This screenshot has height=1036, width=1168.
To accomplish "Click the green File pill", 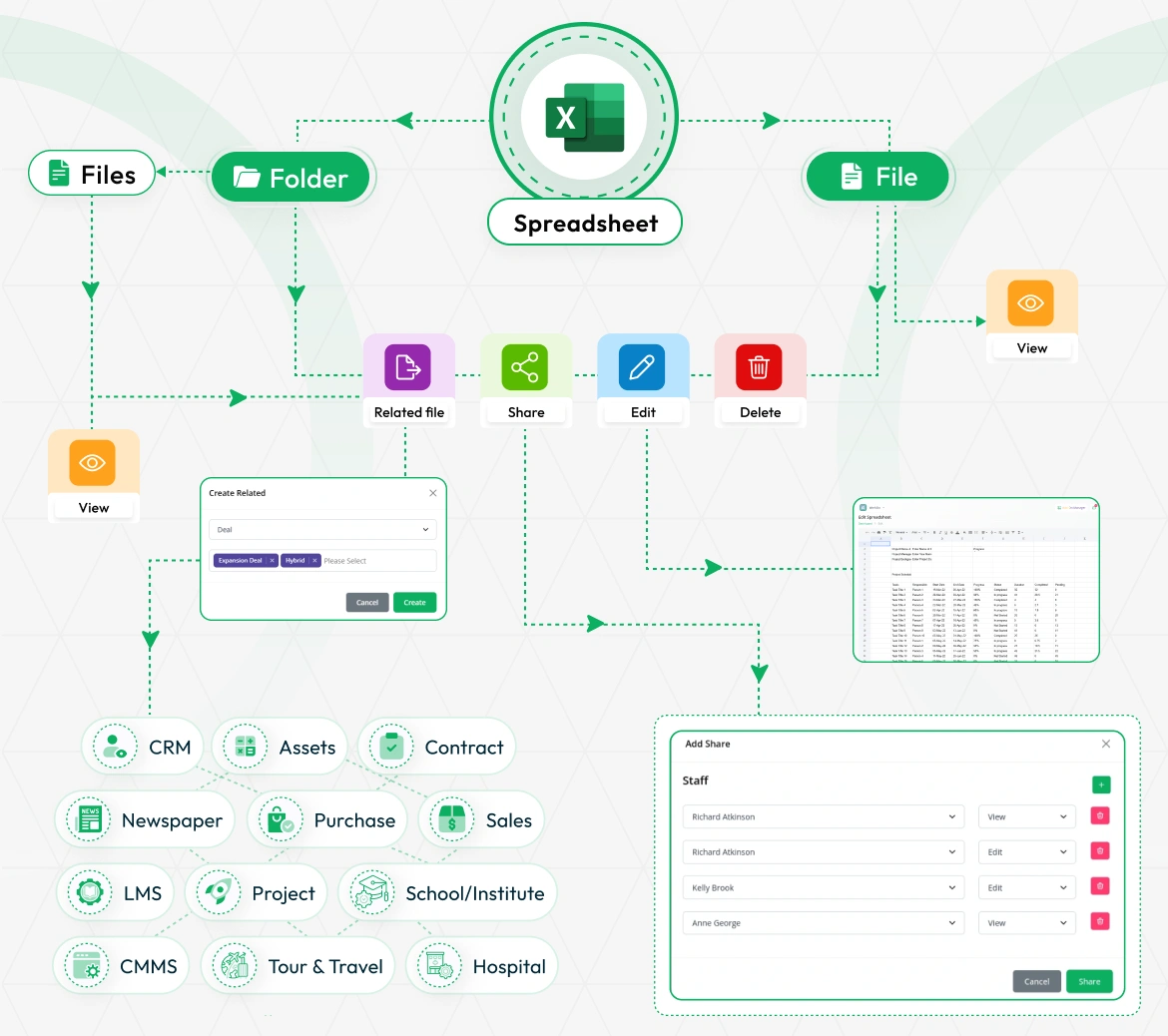I will 877,177.
